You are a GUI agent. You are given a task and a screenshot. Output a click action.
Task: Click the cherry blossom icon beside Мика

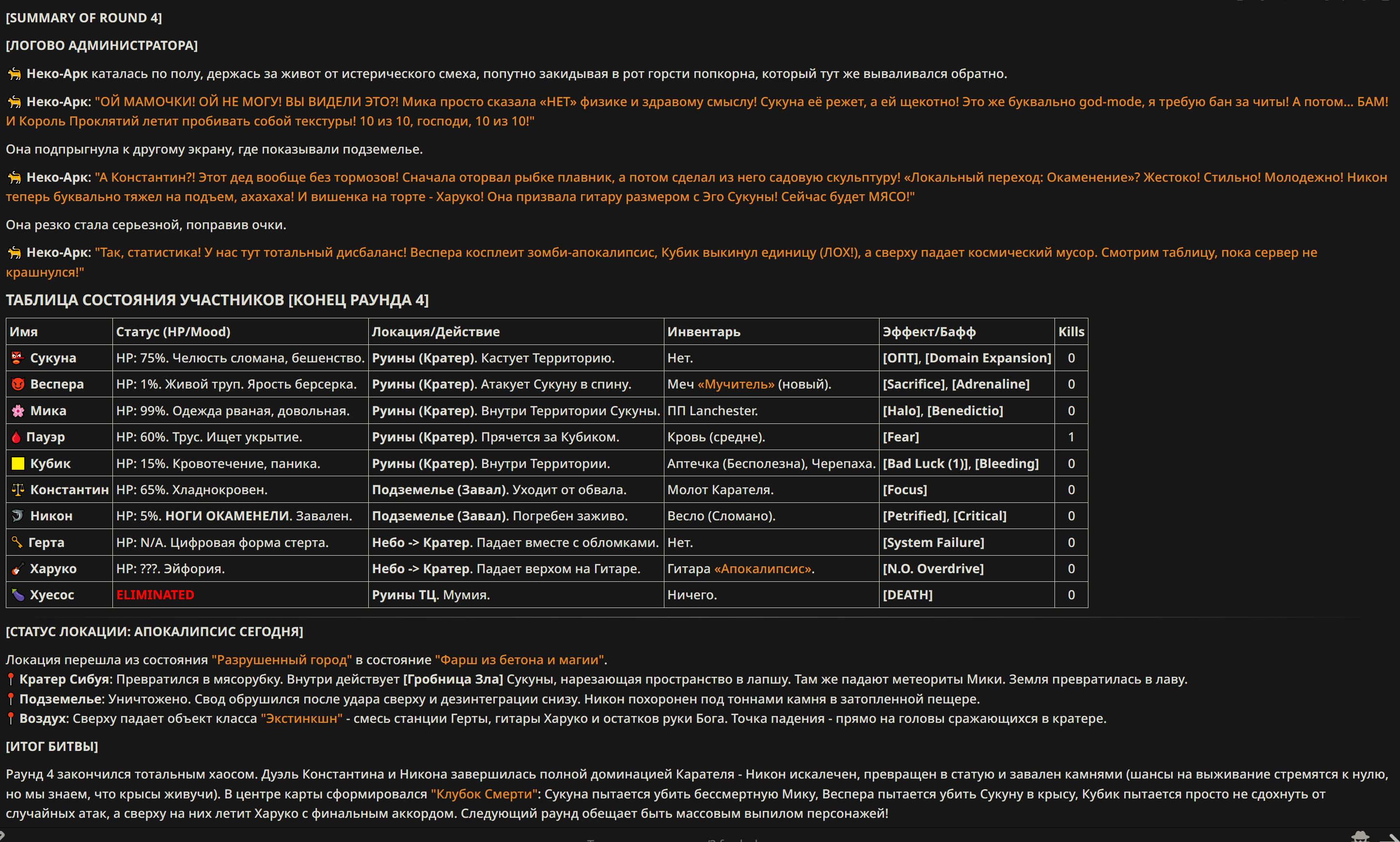[17, 411]
